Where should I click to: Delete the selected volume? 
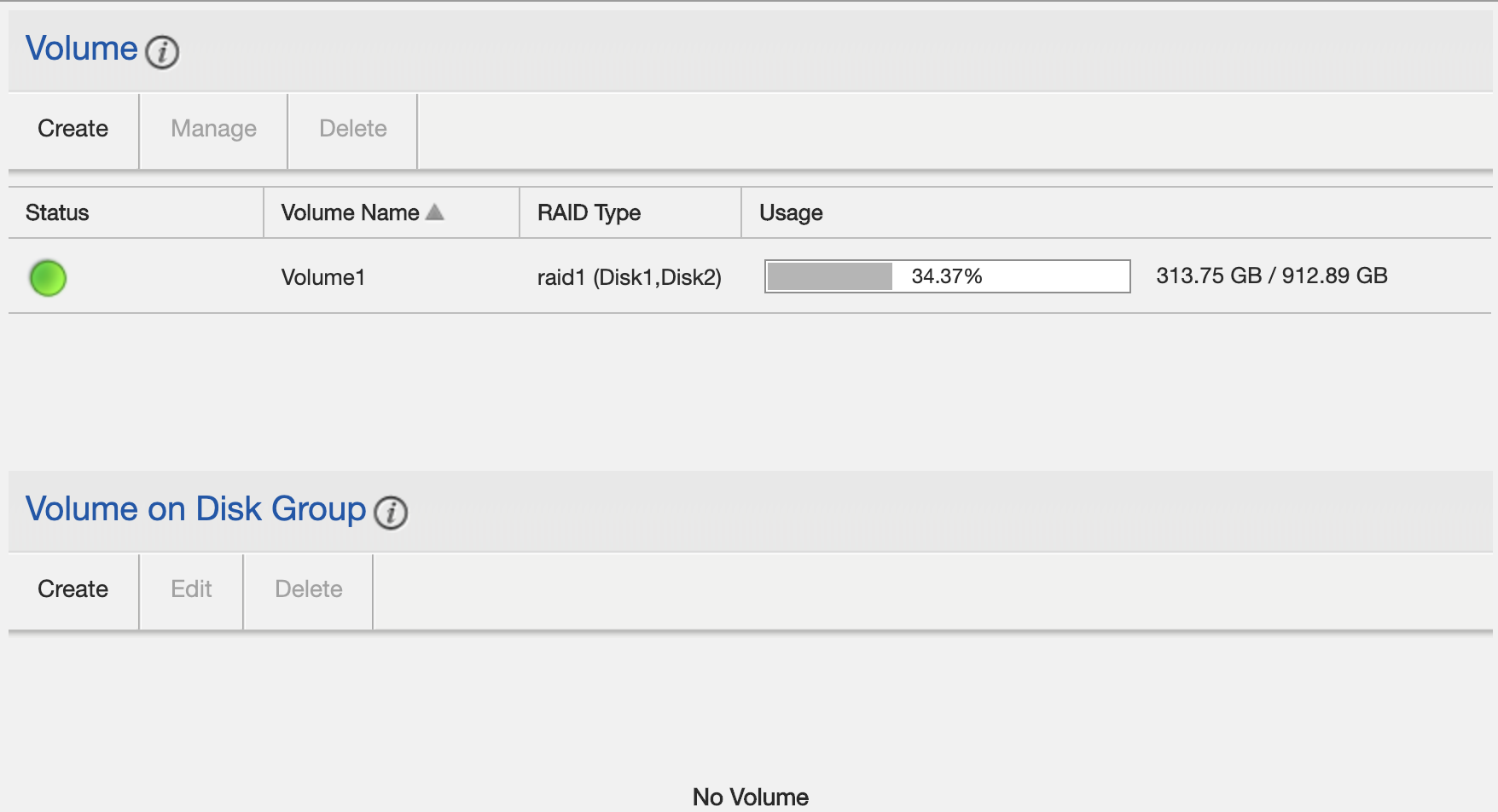pos(352,129)
